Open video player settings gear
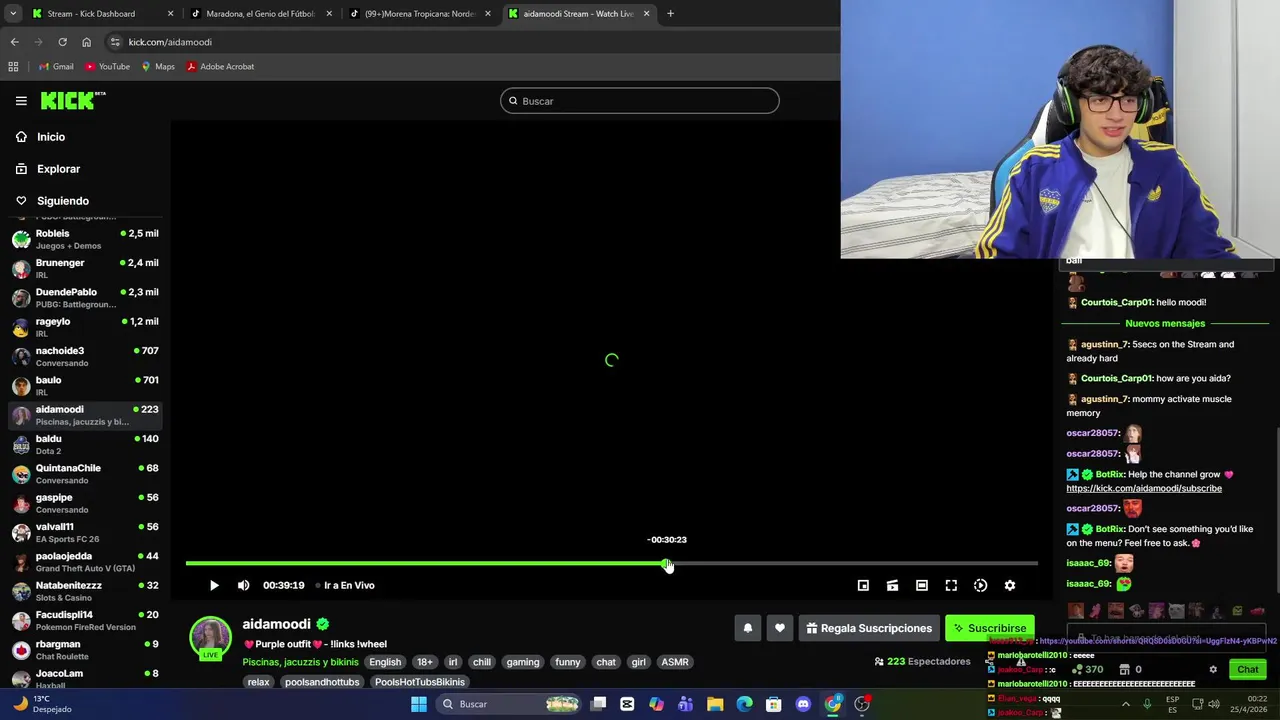 click(x=1010, y=585)
